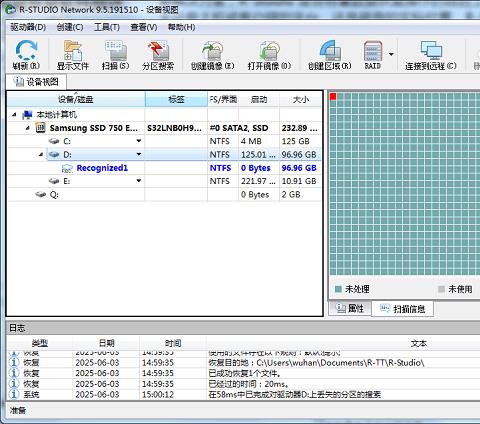
Task: Click the 96.96 GB size of Recognized1
Action: (299, 168)
